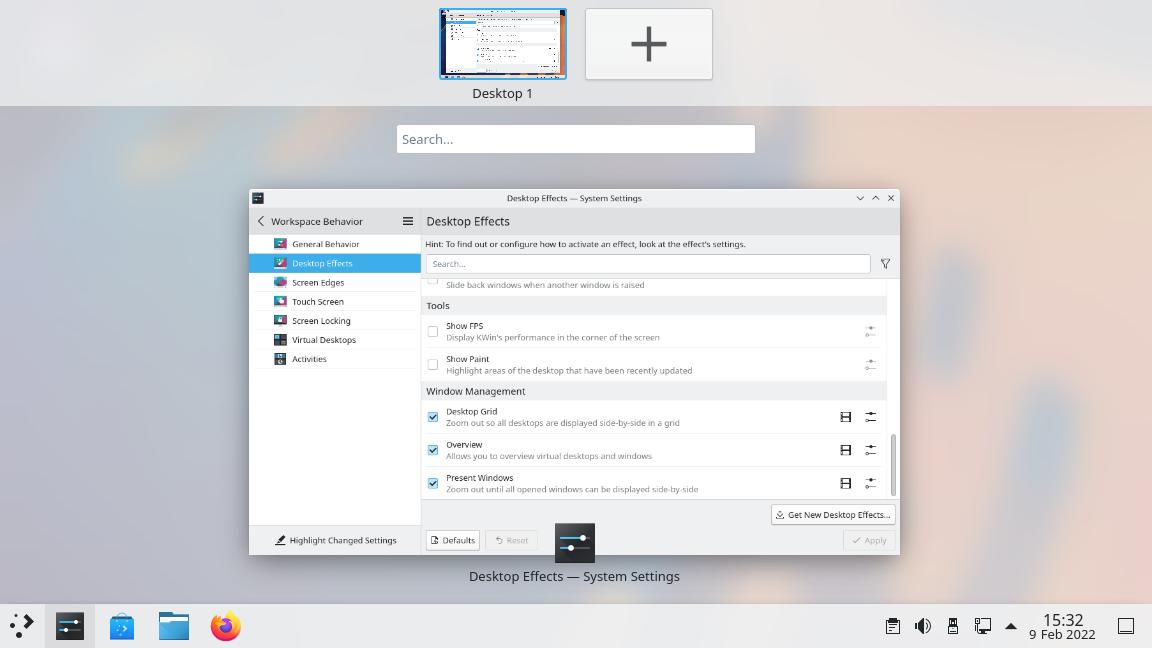Click the wired network tray icon
The width and height of the screenshot is (1152, 648).
pos(982,626)
